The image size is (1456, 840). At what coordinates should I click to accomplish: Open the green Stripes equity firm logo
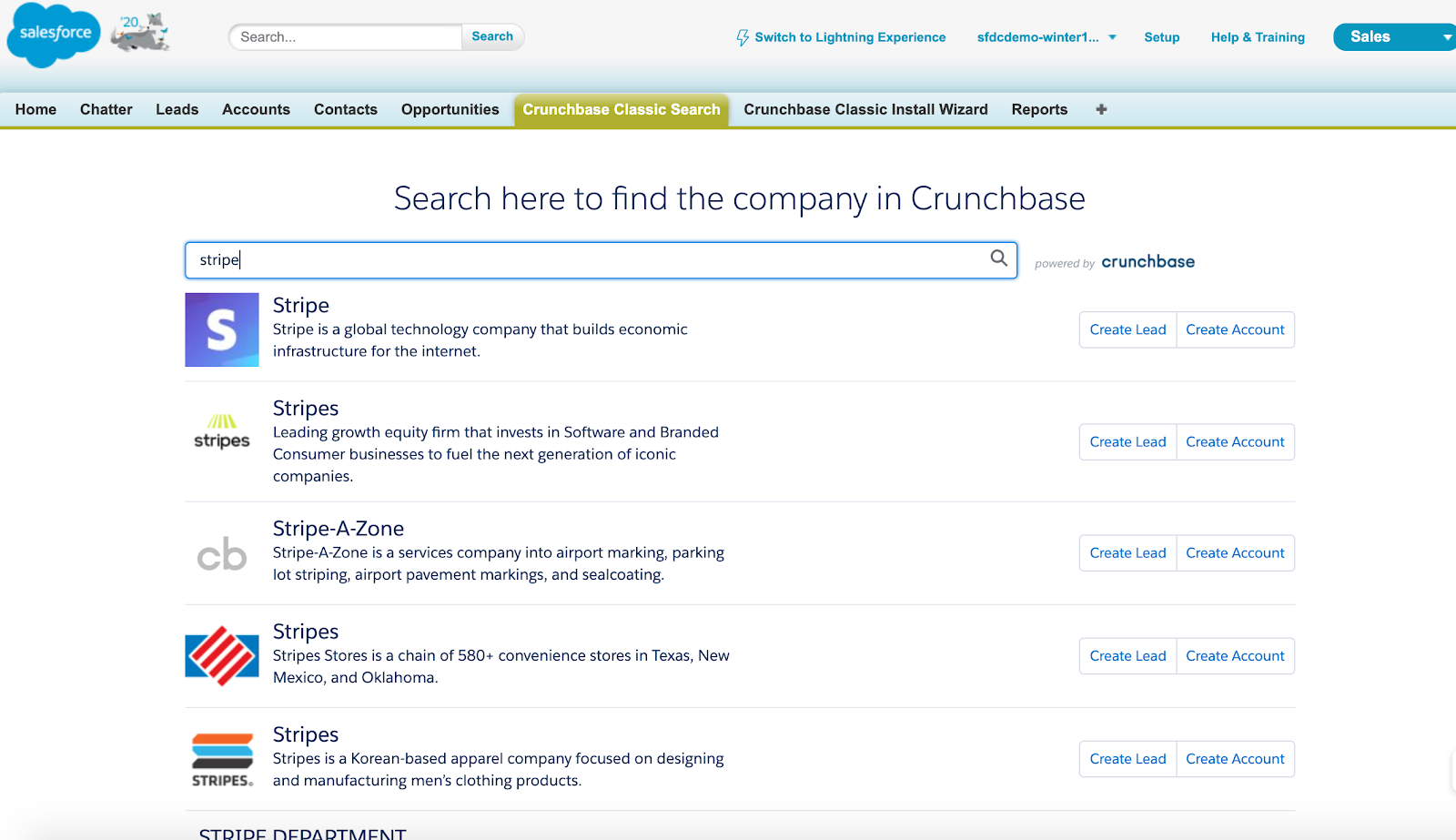(x=222, y=432)
